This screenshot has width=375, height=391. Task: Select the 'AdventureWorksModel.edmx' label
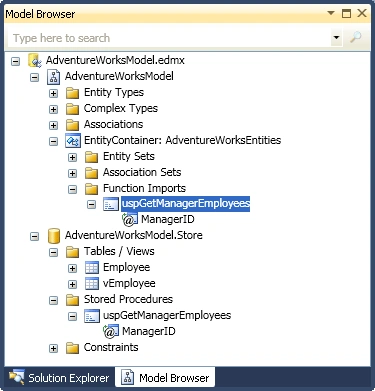coord(115,60)
